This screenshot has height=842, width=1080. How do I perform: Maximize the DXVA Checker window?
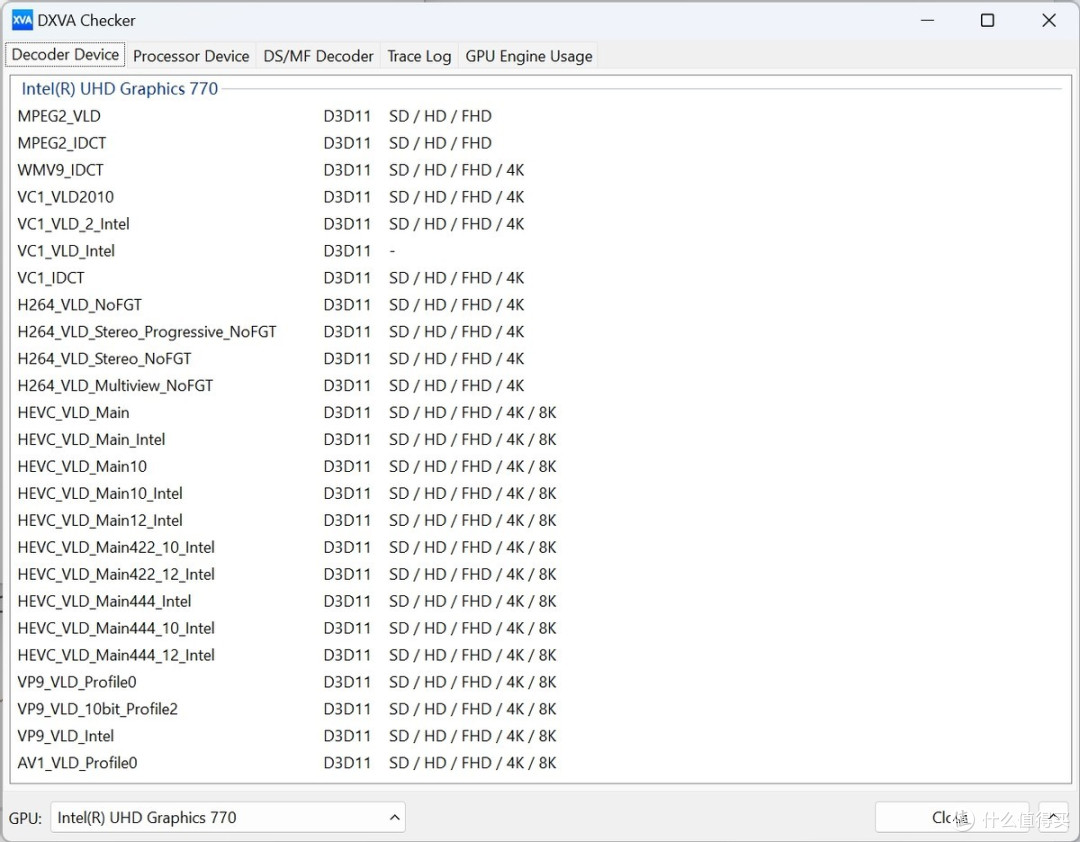(987, 20)
